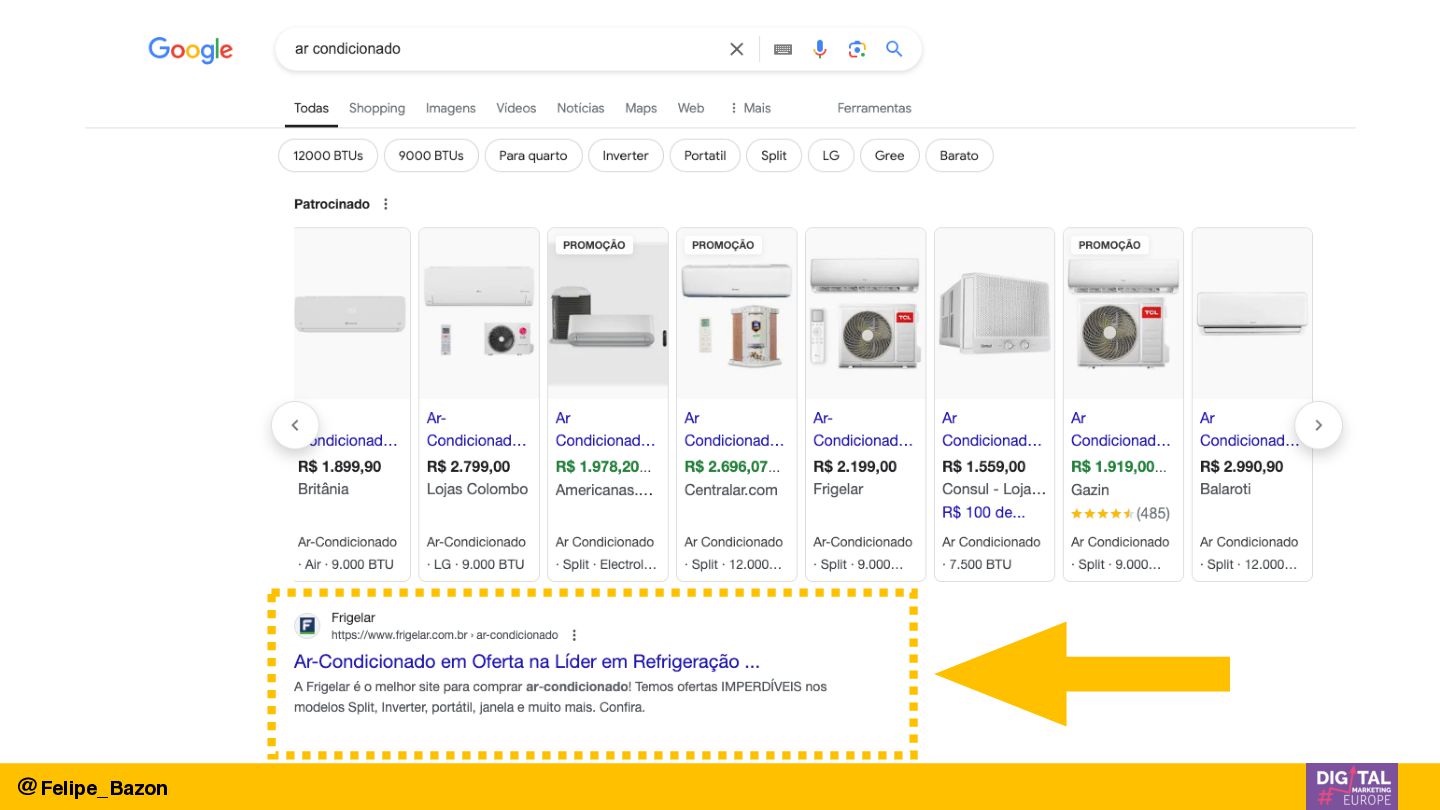
Task: Switch to the Imagens tab
Action: (450, 108)
